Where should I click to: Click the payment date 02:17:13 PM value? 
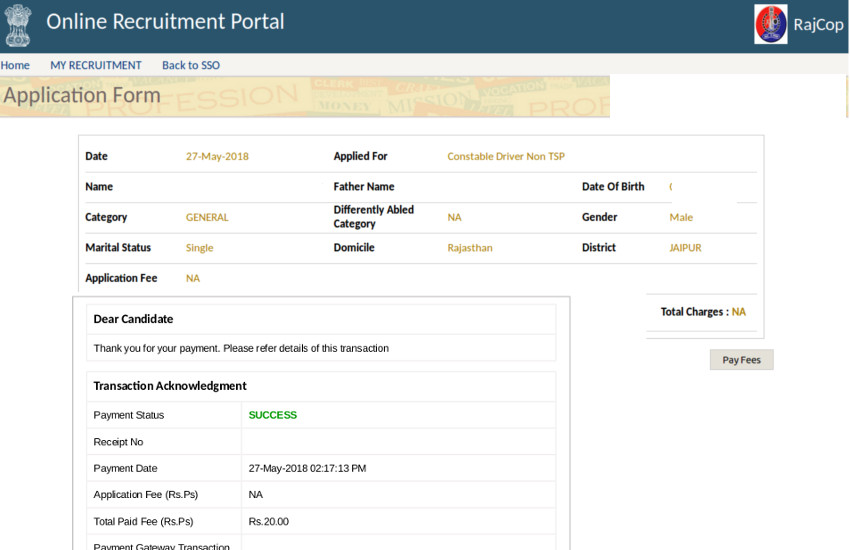point(307,468)
